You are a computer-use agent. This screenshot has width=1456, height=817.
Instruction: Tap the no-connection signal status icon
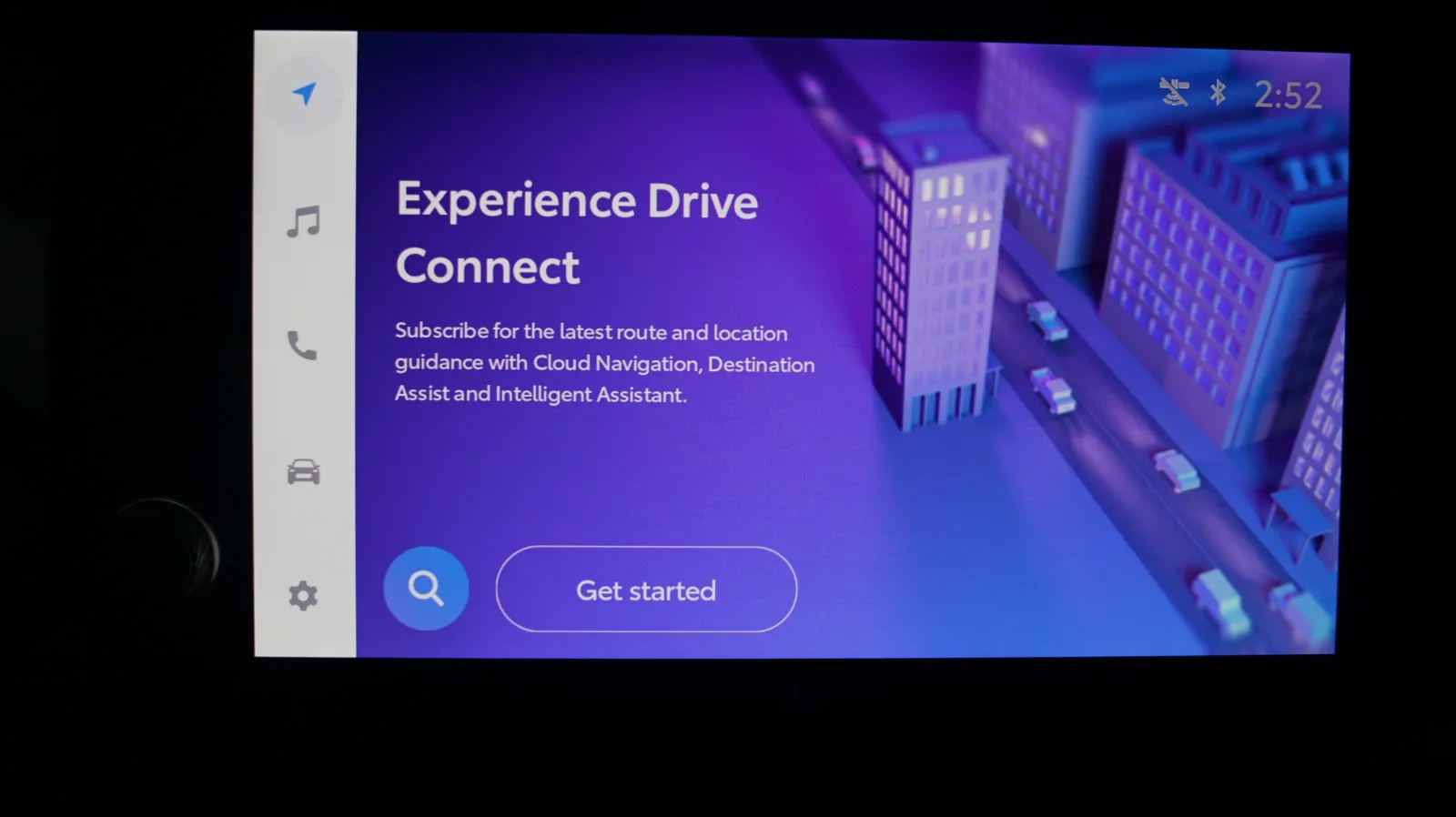coord(1174,92)
